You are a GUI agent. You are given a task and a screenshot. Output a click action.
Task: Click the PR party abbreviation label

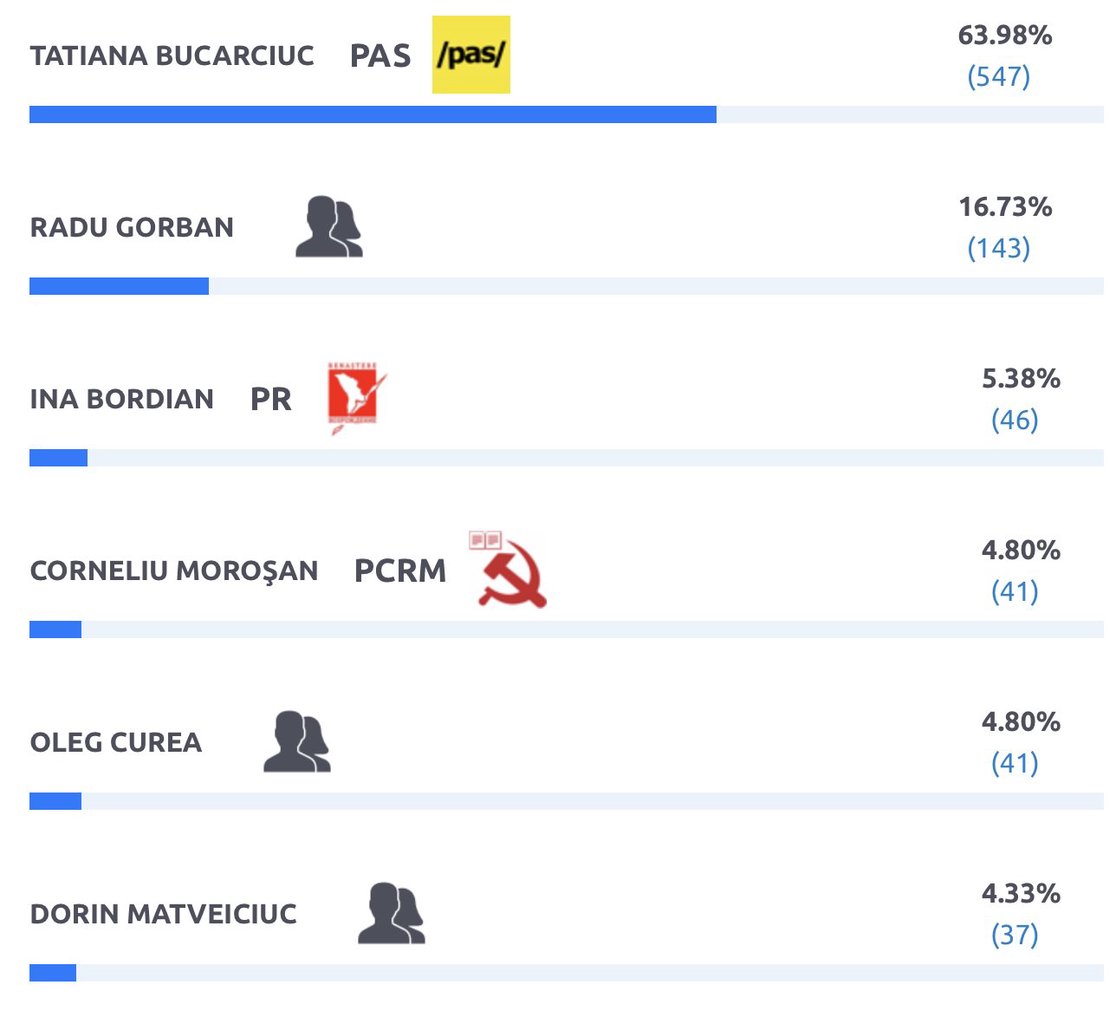coord(270,399)
